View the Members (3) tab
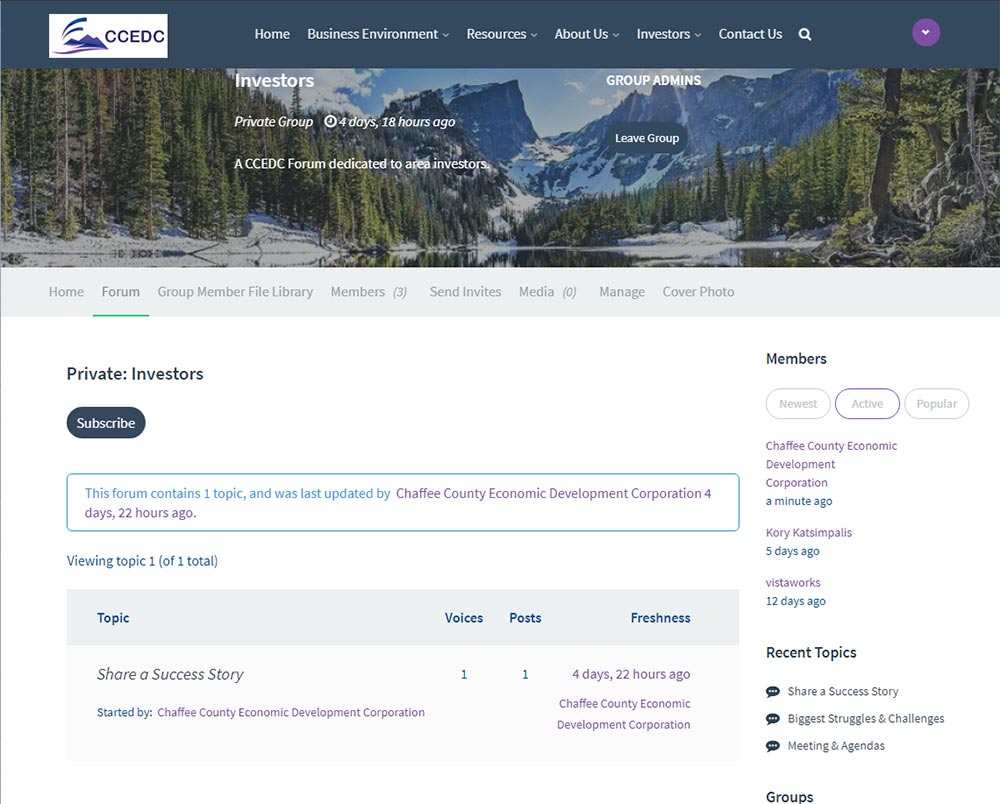Screen dimensions: 1000x804 [369, 292]
